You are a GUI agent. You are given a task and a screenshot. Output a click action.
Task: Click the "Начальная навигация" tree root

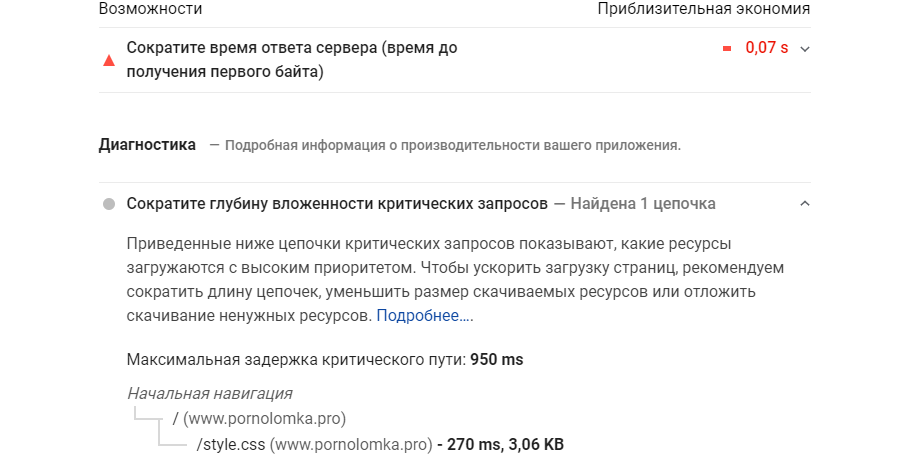point(209,394)
